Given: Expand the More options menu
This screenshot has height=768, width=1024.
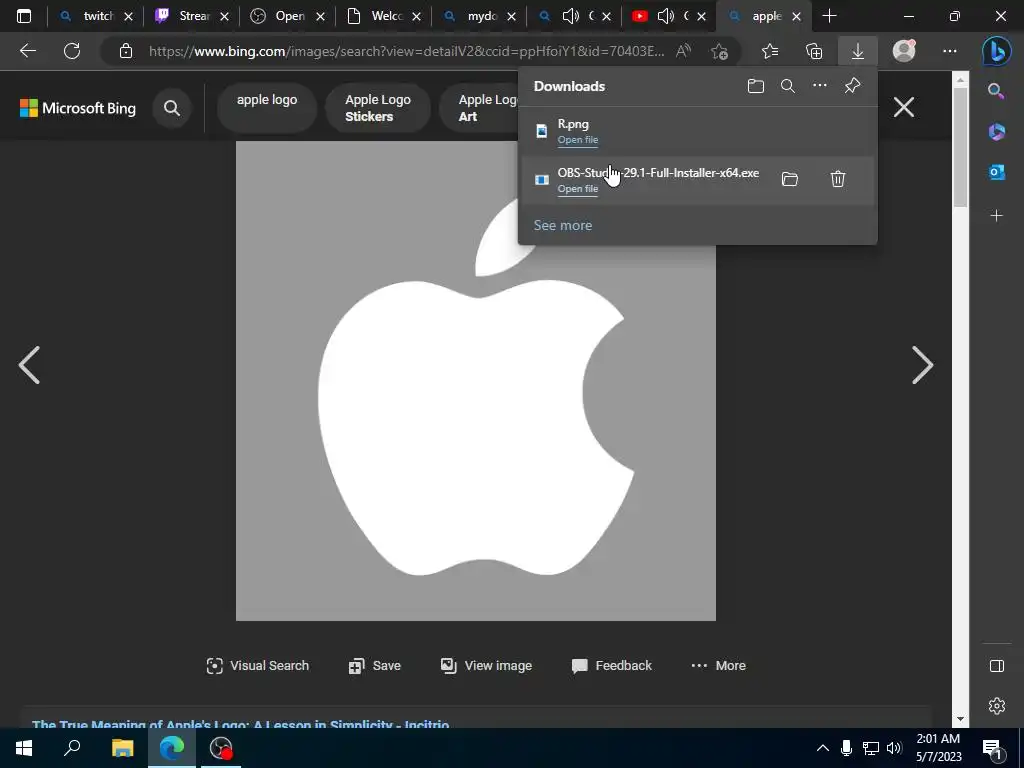Looking at the screenshot, I should pyautogui.click(x=718, y=665).
